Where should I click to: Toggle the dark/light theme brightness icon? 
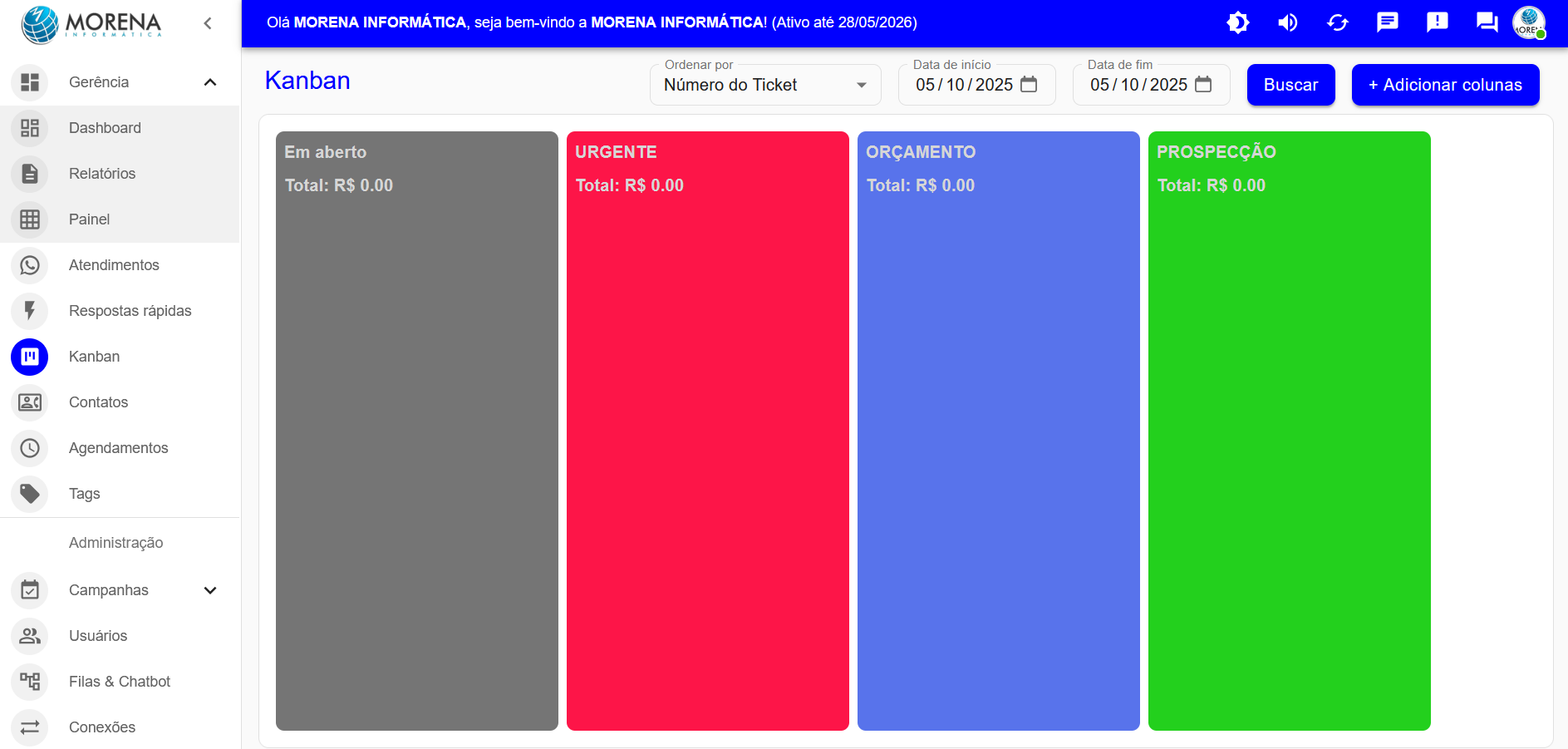(1237, 22)
